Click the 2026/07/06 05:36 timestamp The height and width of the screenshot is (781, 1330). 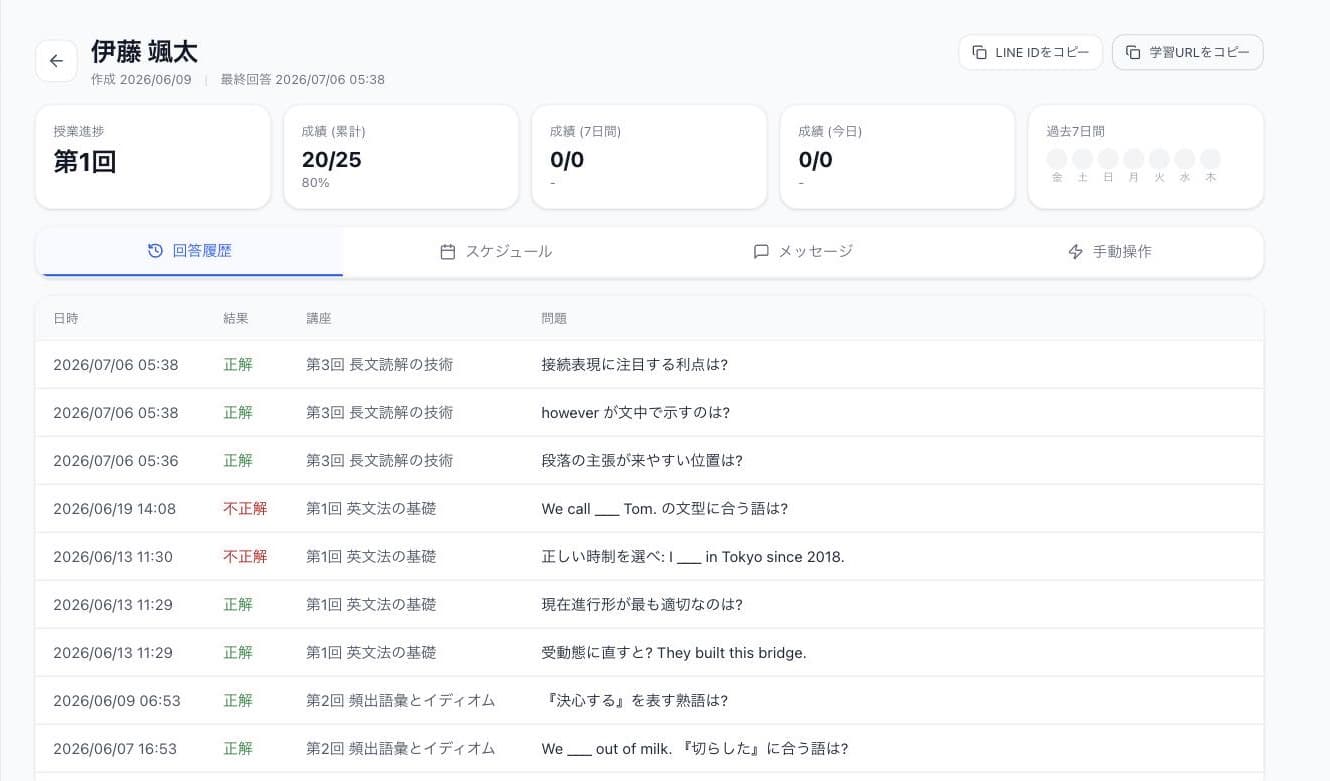click(116, 461)
